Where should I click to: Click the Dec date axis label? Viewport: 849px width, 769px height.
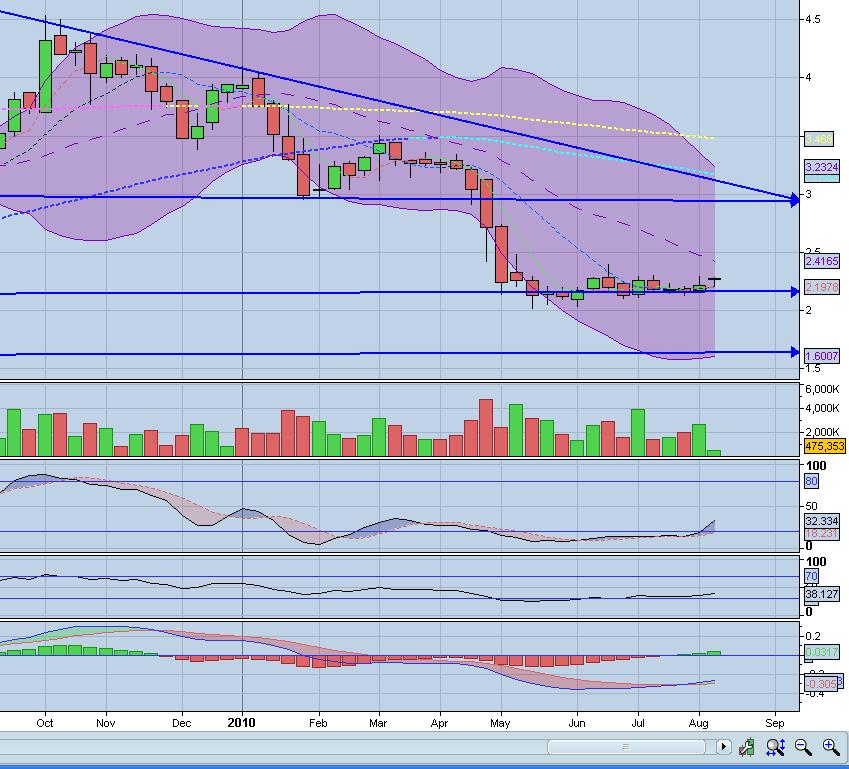(181, 723)
